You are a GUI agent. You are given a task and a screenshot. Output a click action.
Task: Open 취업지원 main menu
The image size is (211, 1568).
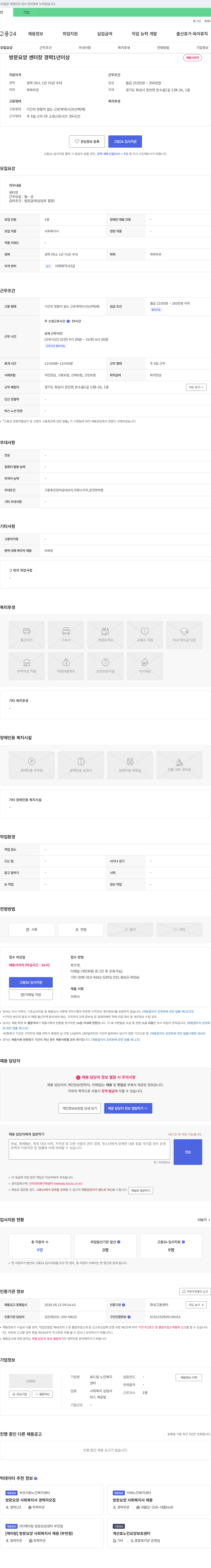(70, 34)
